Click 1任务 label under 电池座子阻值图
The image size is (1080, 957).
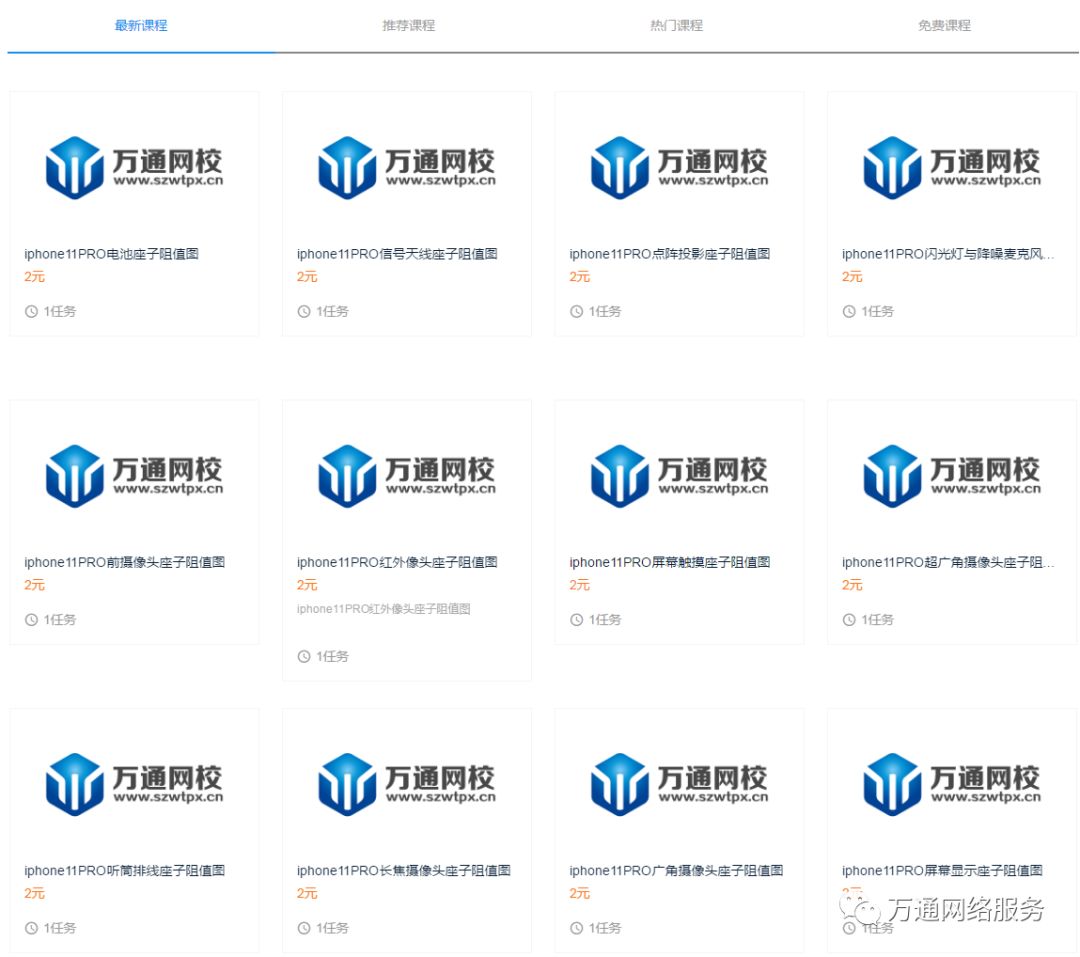(x=60, y=311)
